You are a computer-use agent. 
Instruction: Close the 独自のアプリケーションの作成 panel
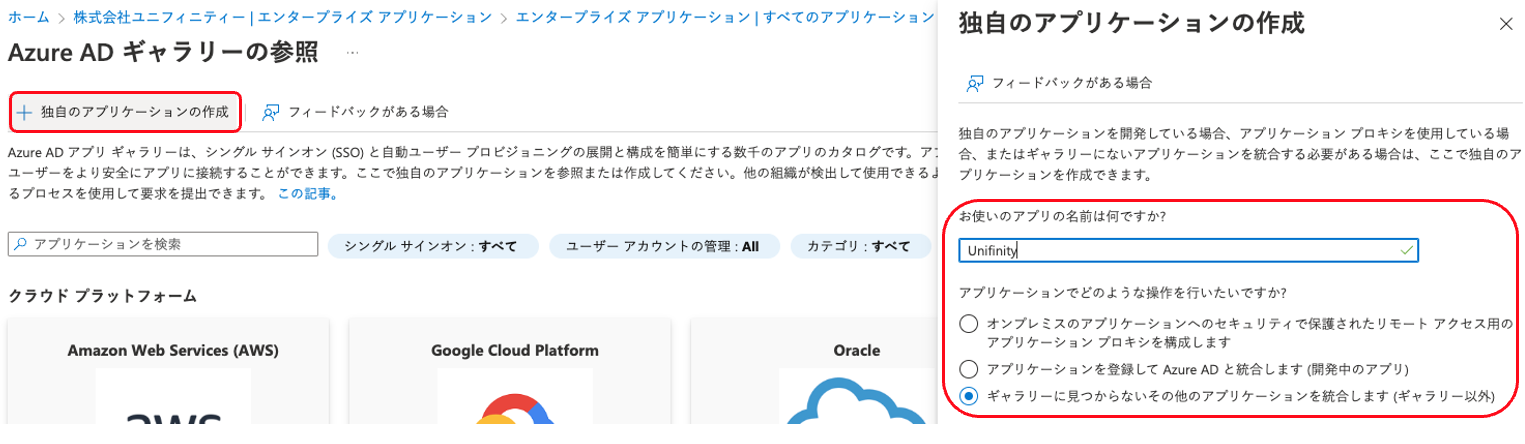[1506, 25]
